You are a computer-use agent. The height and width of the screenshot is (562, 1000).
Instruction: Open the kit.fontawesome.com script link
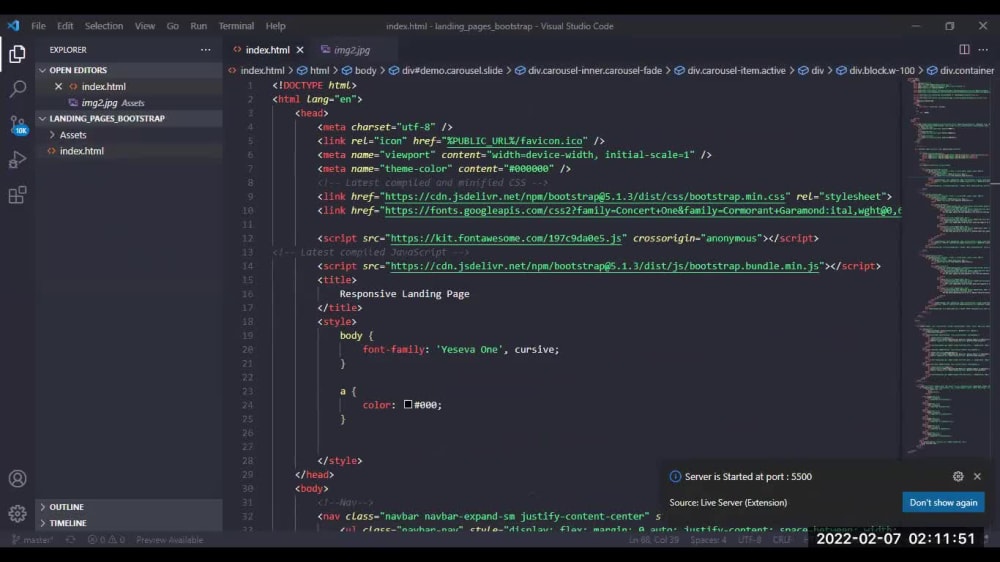point(505,239)
